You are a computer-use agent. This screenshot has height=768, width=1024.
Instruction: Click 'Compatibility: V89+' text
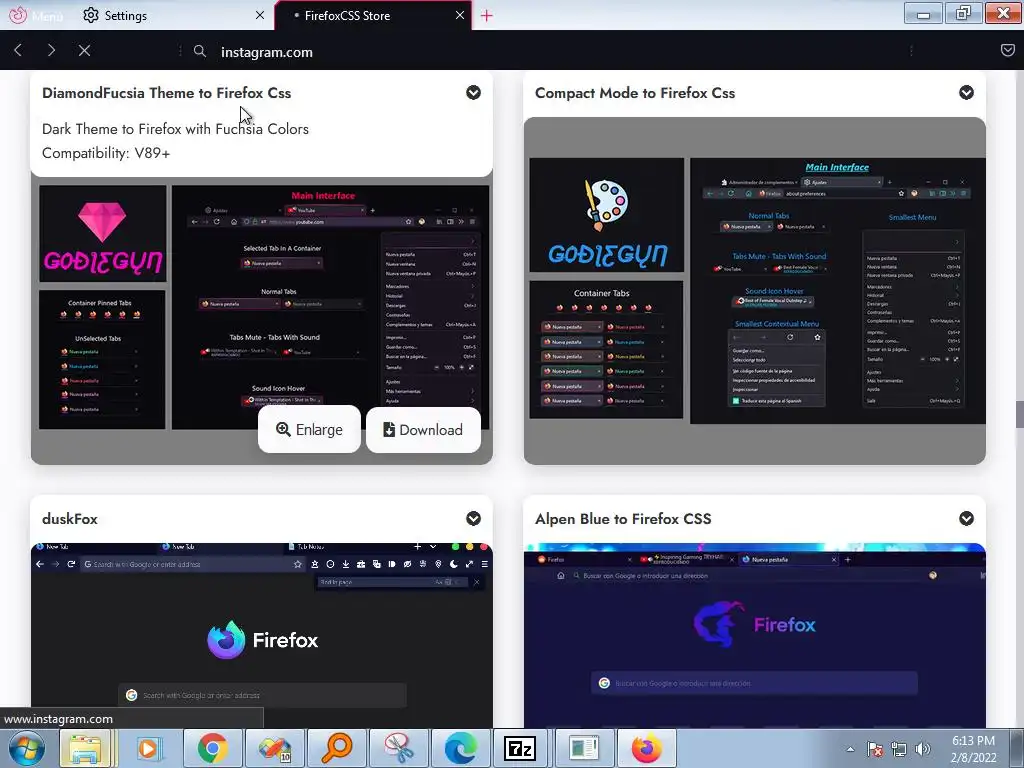(106, 153)
